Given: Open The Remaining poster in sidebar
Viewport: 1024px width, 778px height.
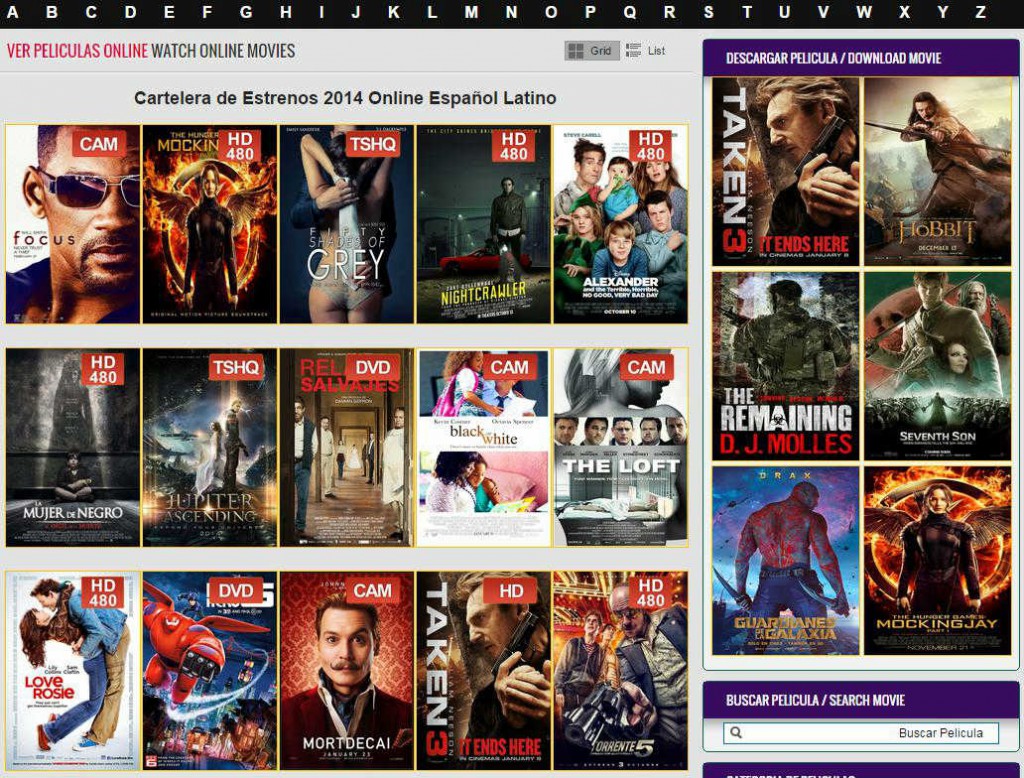Looking at the screenshot, I should (x=786, y=366).
